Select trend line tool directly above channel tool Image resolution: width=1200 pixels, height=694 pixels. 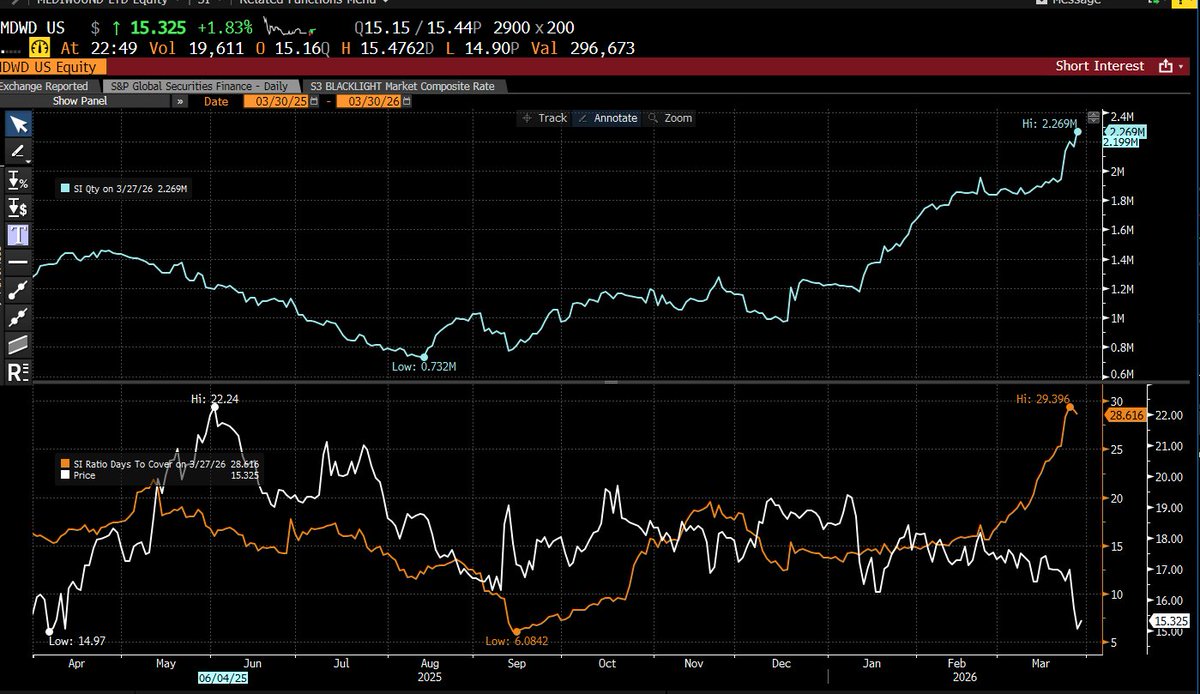pos(18,317)
